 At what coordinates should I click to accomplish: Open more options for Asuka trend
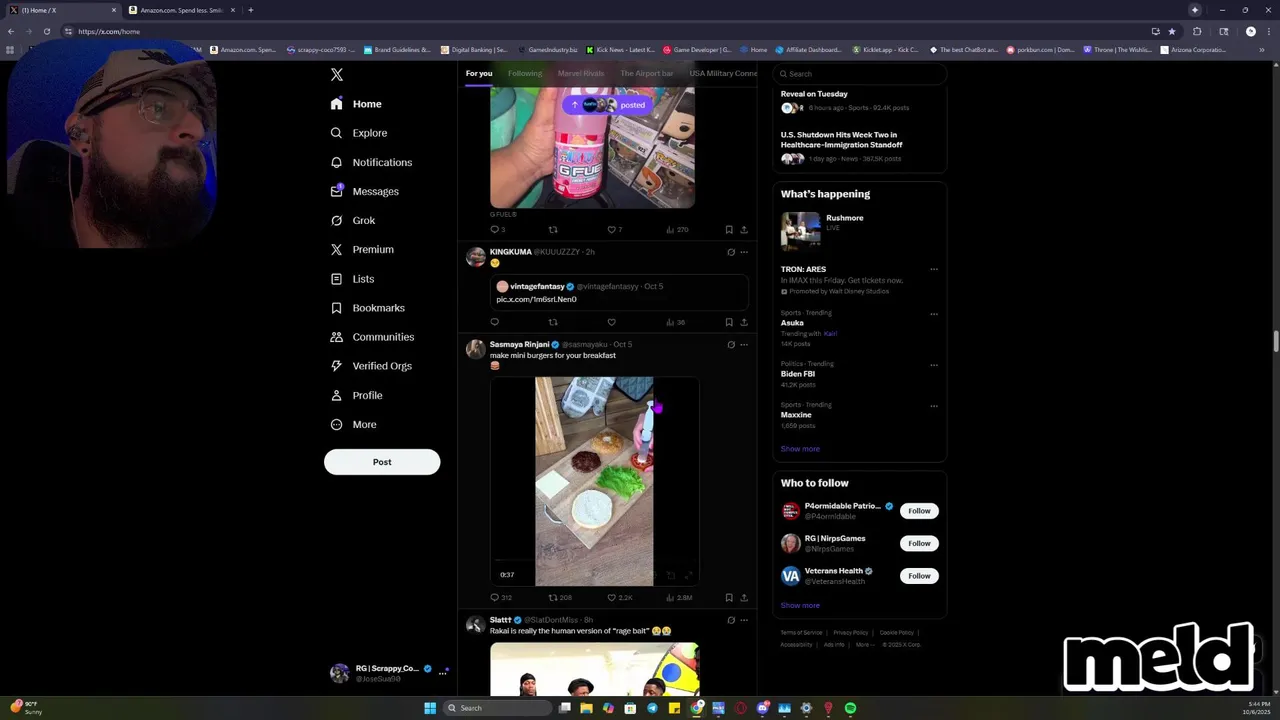click(x=934, y=314)
